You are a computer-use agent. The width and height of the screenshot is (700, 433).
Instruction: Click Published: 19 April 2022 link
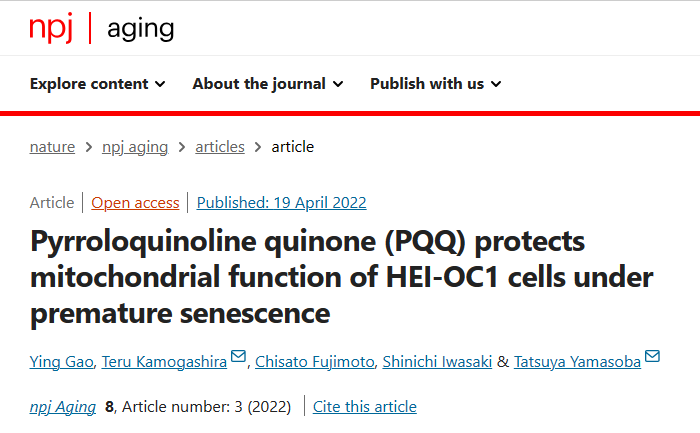[x=281, y=203]
